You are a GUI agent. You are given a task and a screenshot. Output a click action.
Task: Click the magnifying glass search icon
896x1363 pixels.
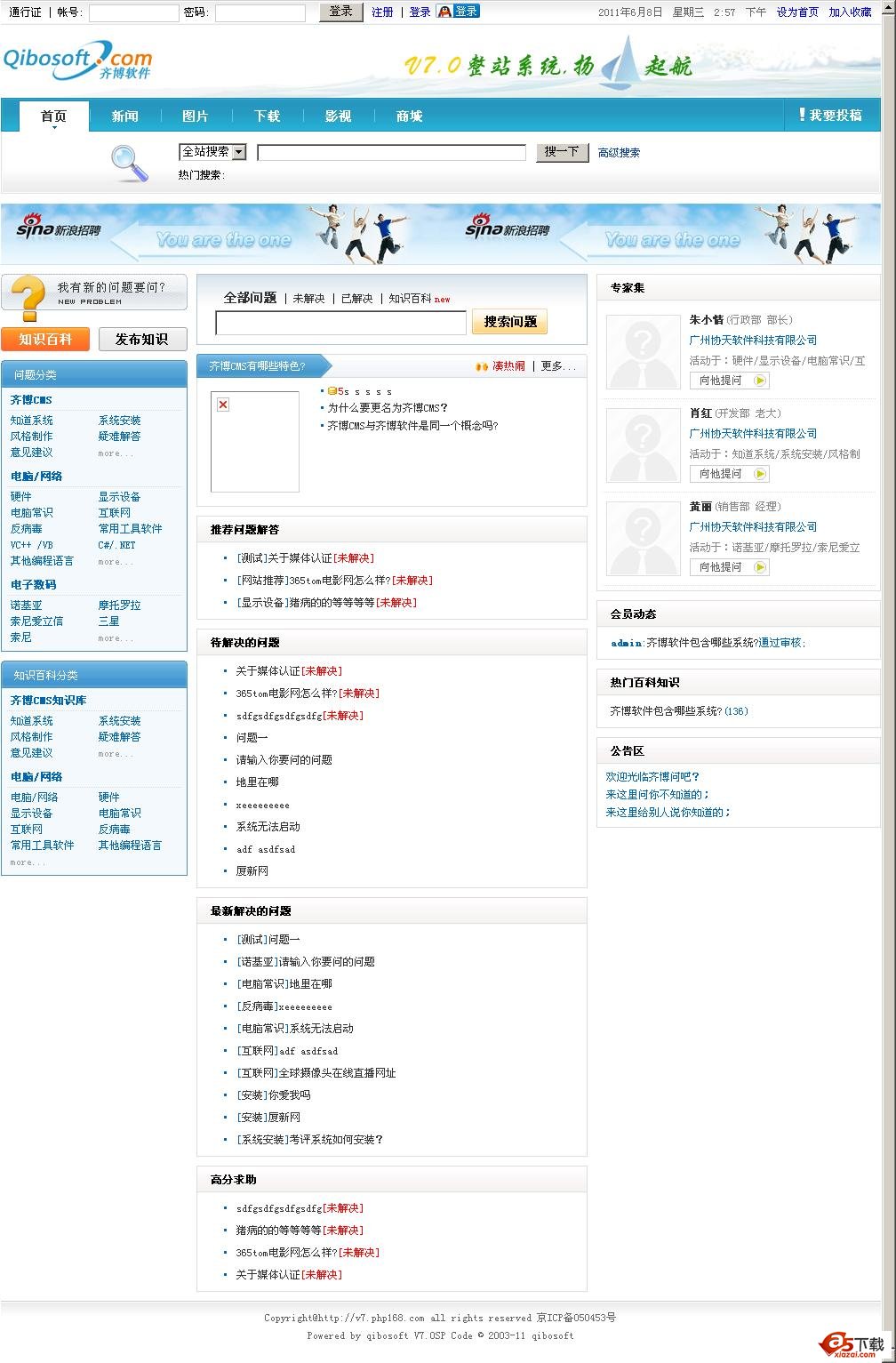[x=130, y=163]
